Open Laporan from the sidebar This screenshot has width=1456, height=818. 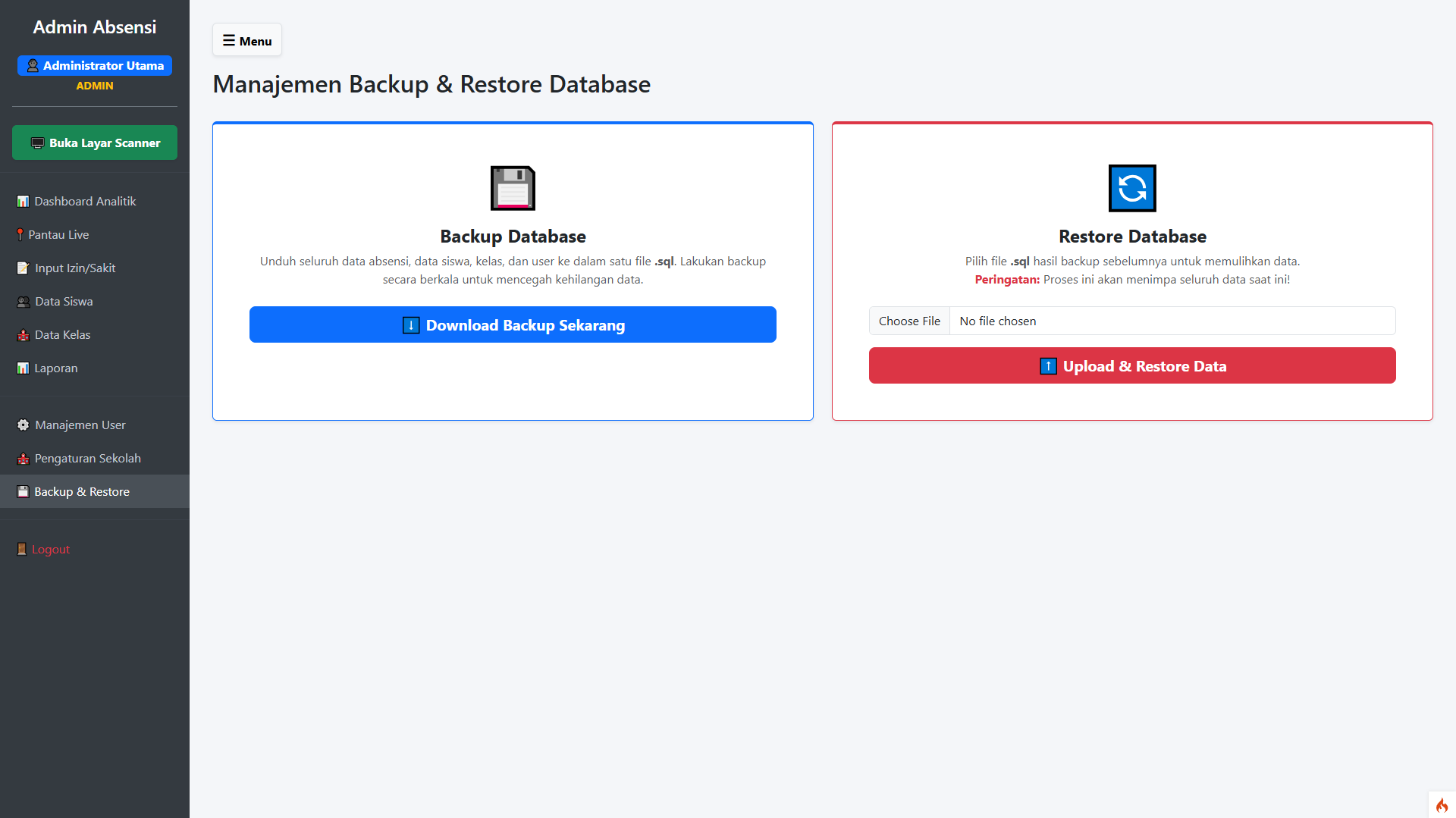point(55,368)
